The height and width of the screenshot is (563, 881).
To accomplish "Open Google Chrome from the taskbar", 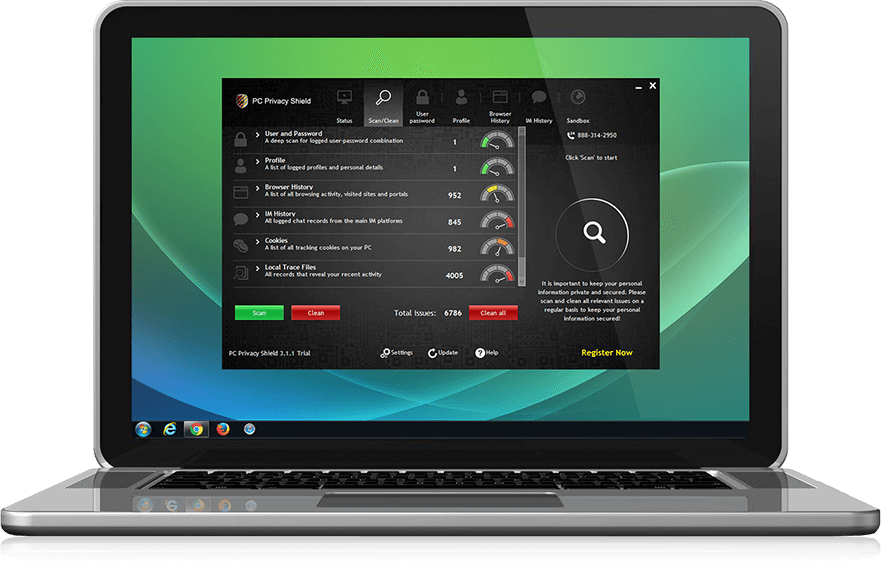I will (x=196, y=430).
